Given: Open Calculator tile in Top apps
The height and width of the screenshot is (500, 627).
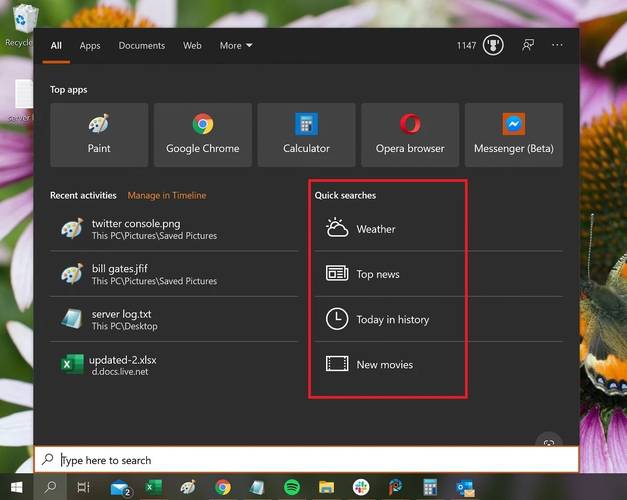Looking at the screenshot, I should point(306,134).
